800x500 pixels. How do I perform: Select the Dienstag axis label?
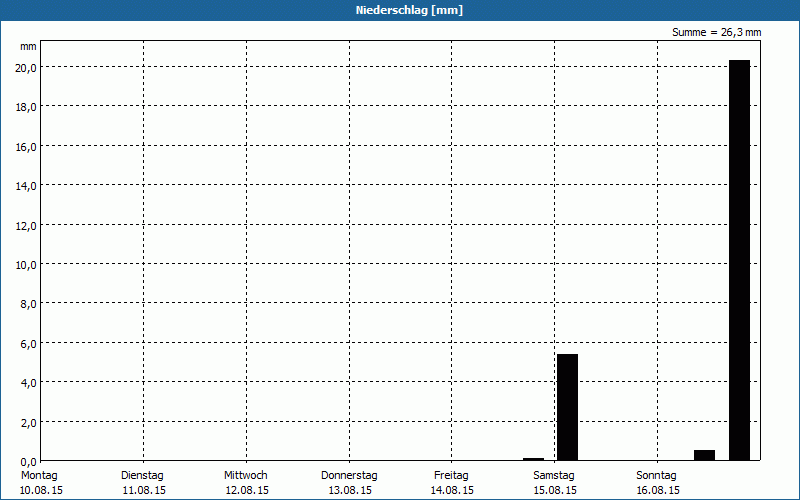point(142,476)
